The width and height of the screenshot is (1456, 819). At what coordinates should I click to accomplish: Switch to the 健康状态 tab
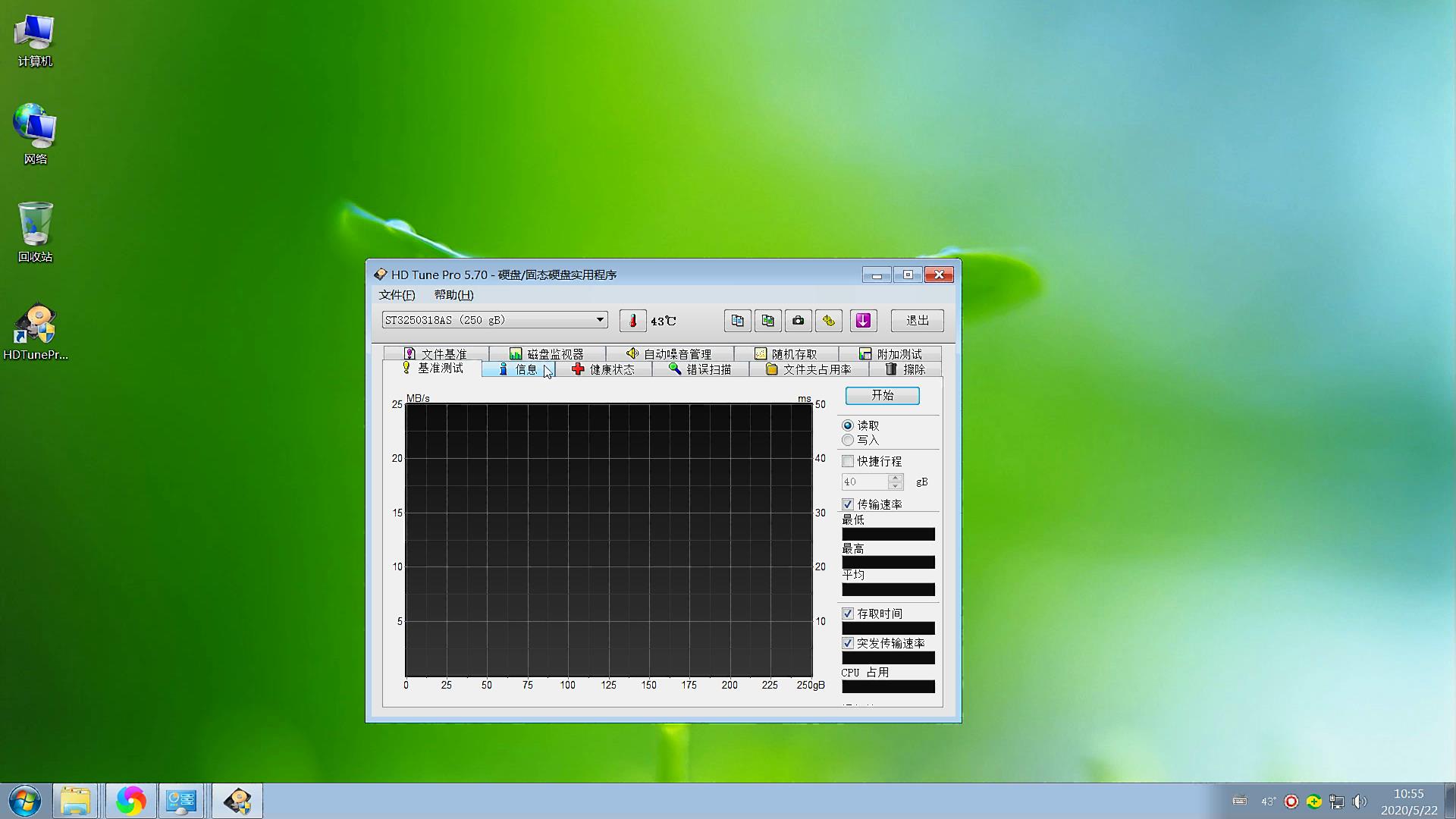click(603, 369)
